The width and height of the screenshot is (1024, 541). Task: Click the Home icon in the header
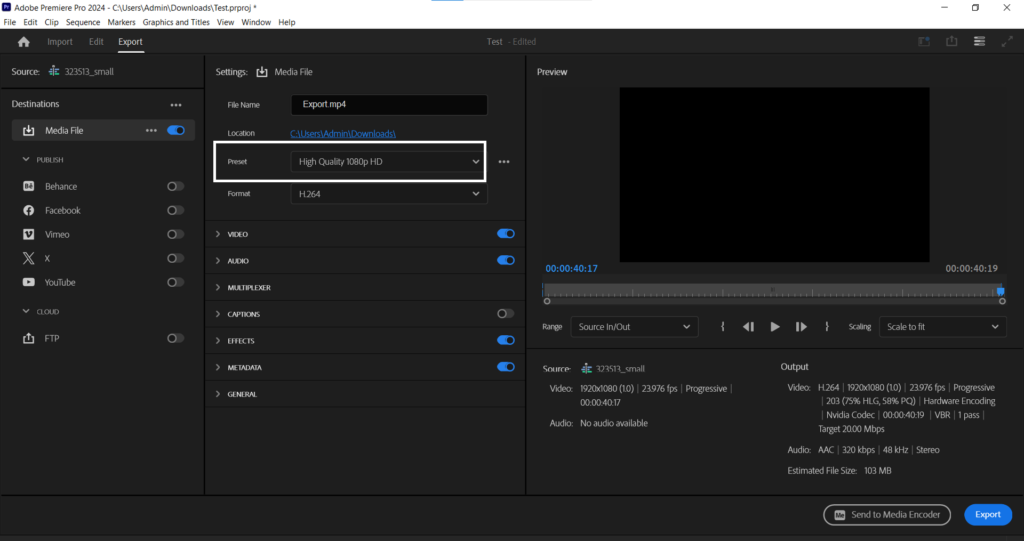(x=24, y=42)
